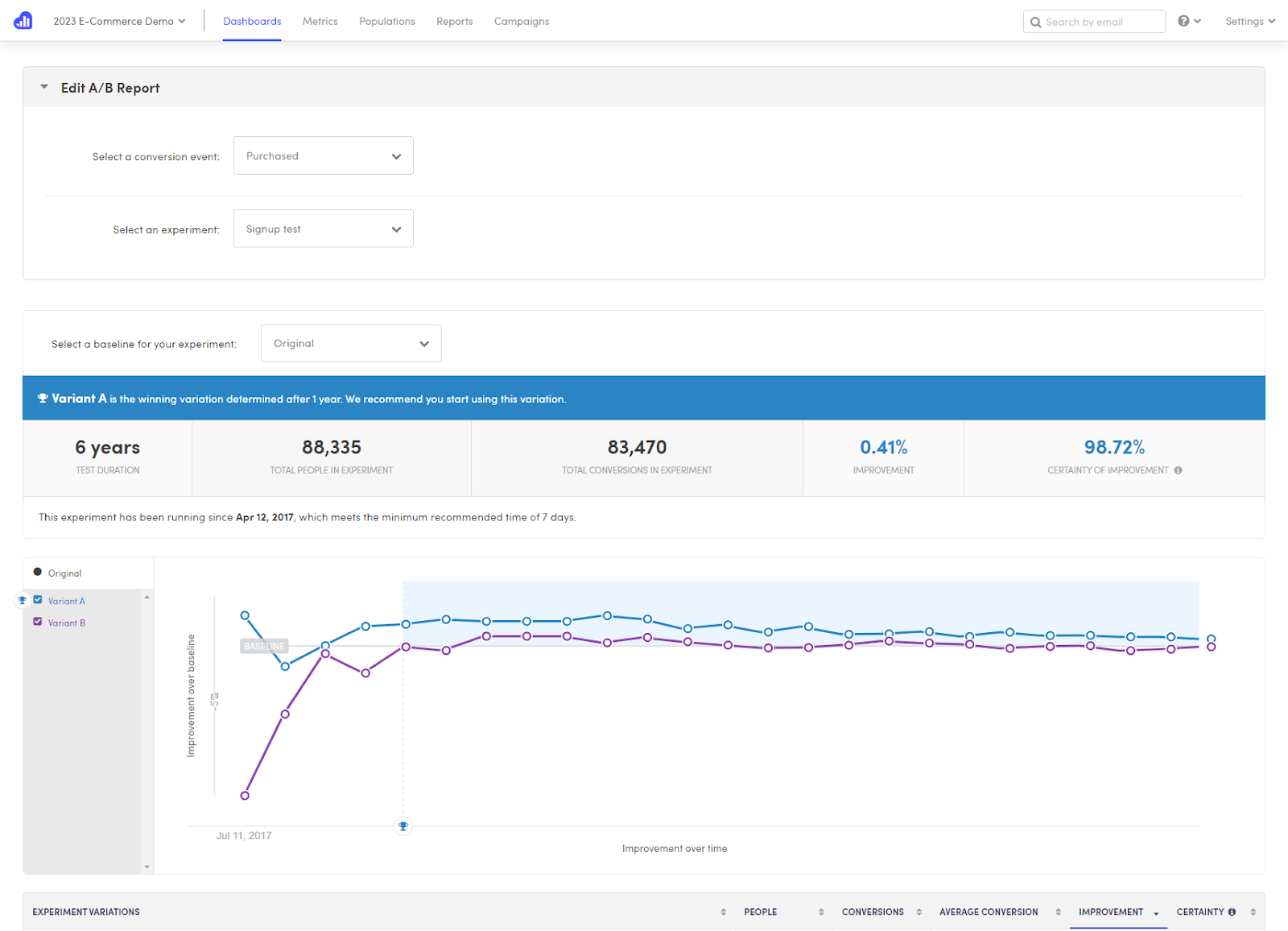Open the conversion event dropdown showing Purchased
The height and width of the screenshot is (931, 1288).
click(323, 155)
